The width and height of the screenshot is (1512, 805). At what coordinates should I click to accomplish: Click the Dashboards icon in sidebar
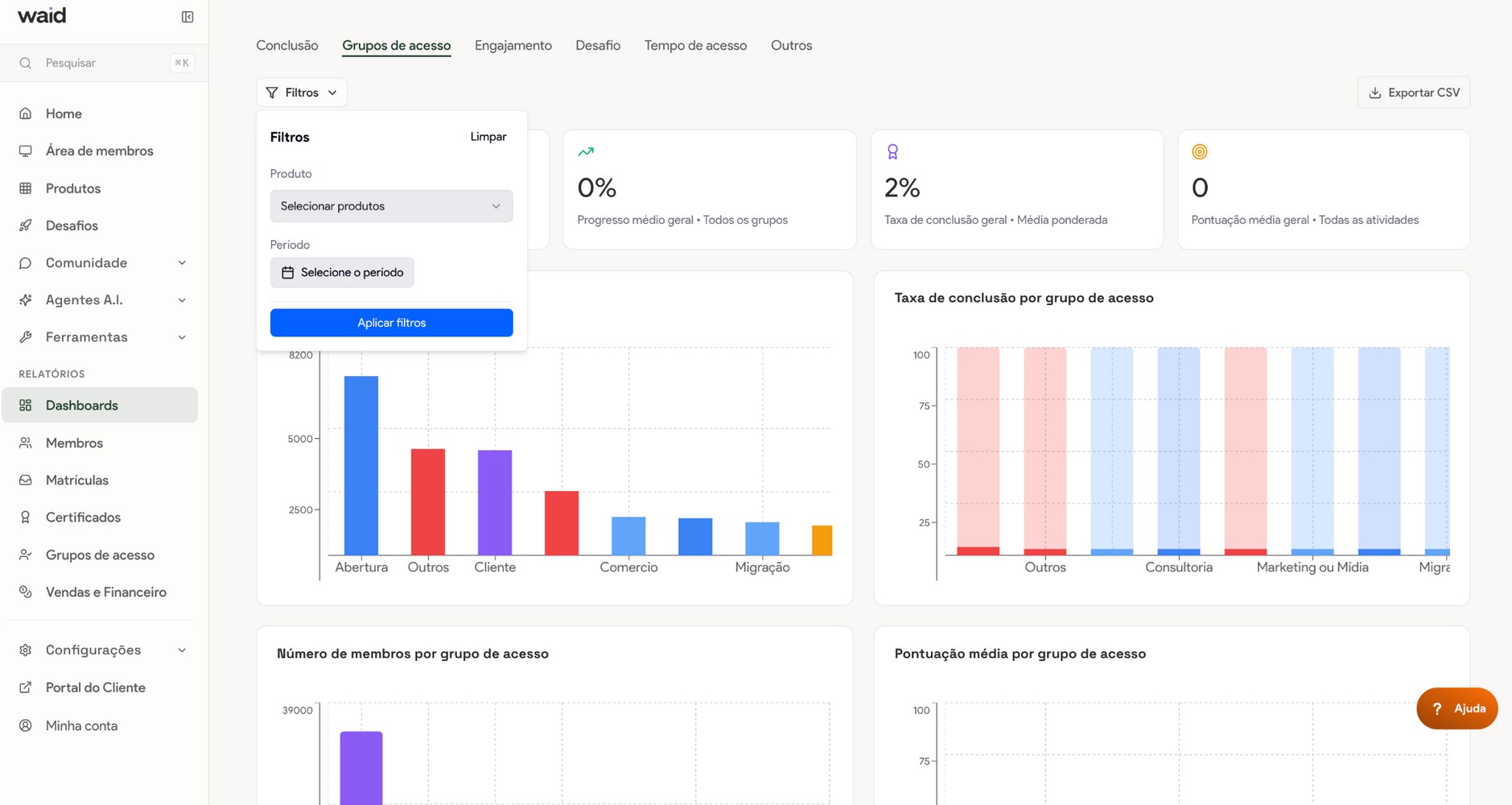click(x=26, y=405)
